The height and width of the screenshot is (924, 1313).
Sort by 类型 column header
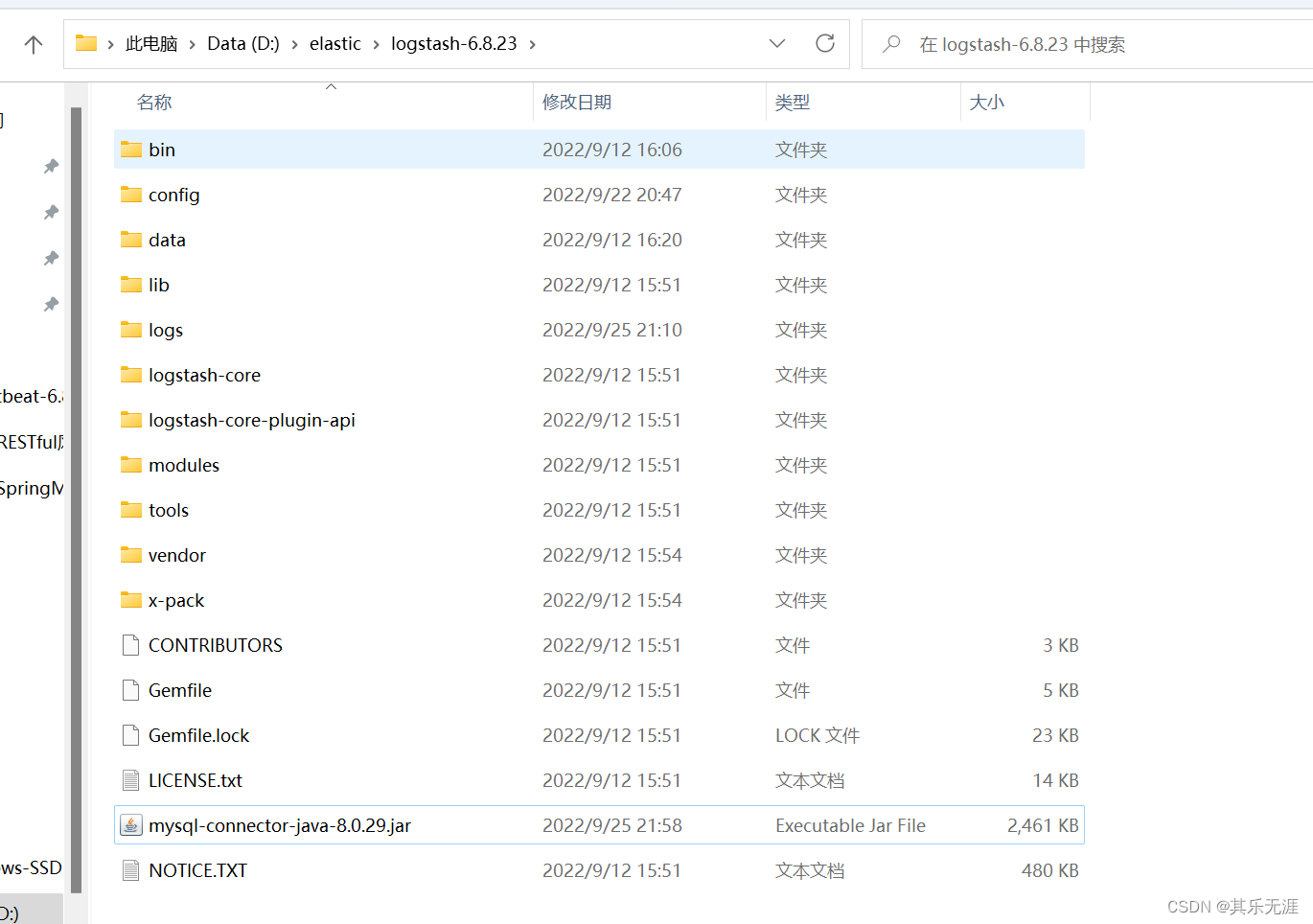click(793, 103)
